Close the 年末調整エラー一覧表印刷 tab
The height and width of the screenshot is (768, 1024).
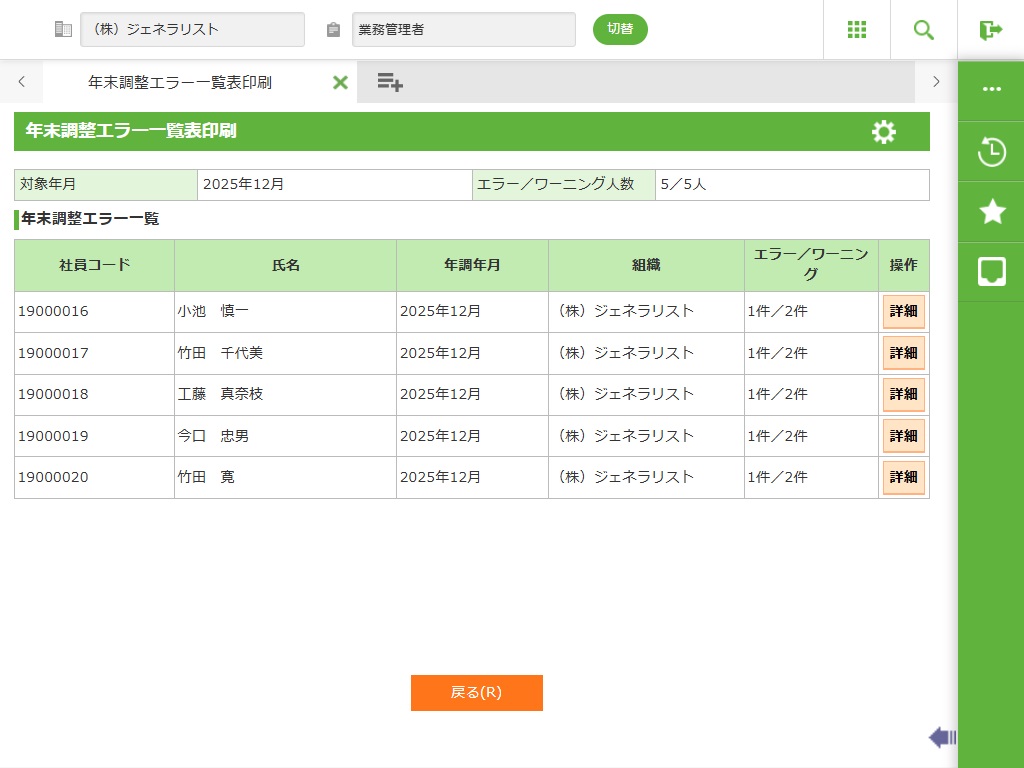(340, 82)
